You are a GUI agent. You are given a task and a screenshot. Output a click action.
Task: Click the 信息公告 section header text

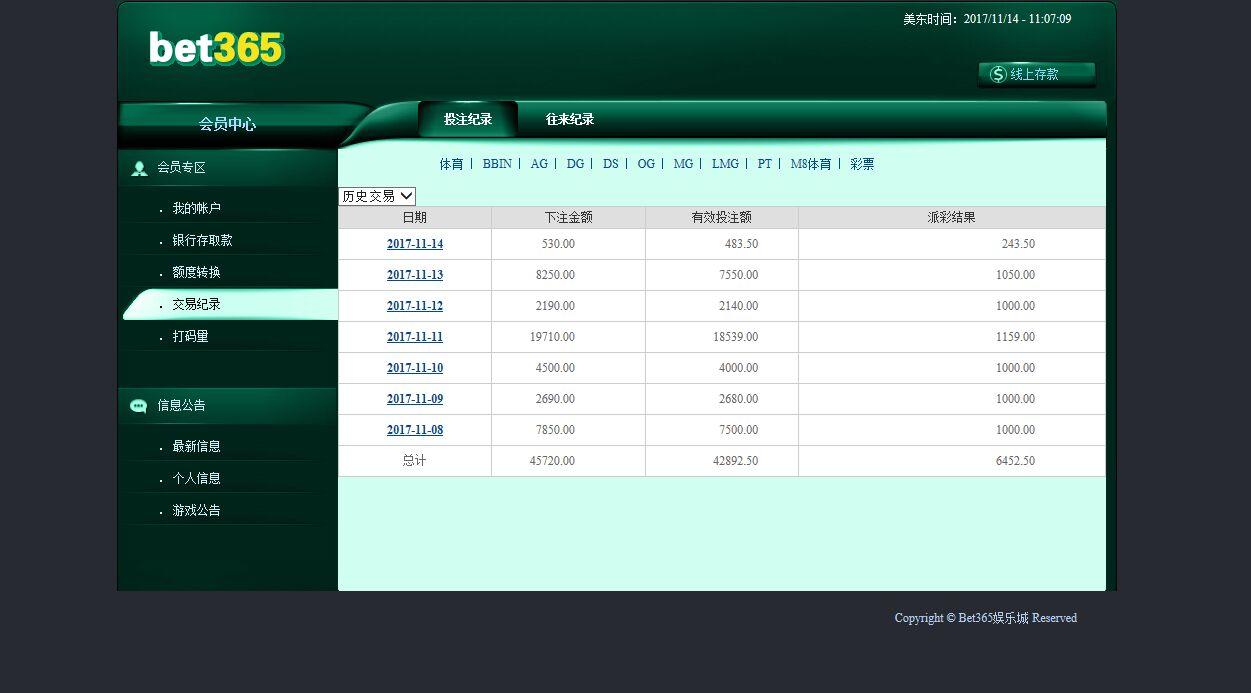point(181,405)
